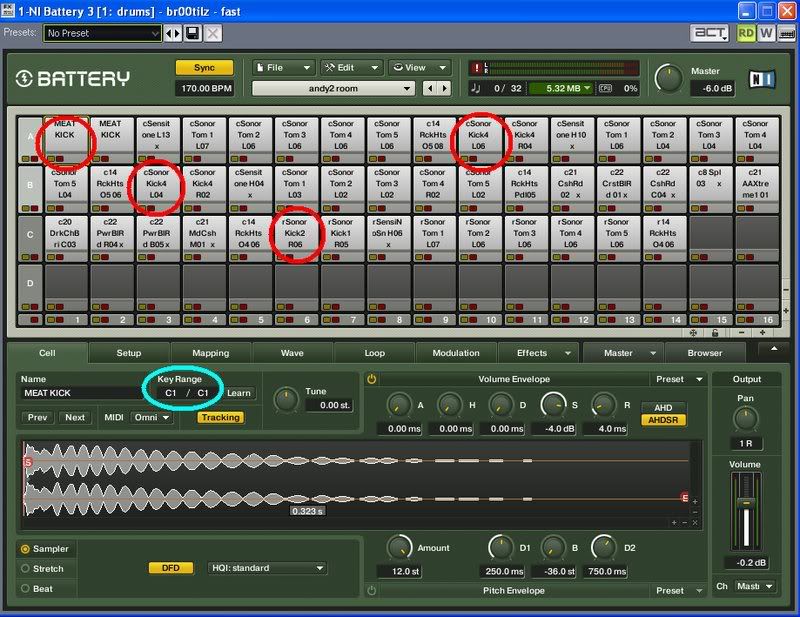Image resolution: width=800 pixels, height=617 pixels.
Task: Click the Tune knob
Action: point(286,400)
